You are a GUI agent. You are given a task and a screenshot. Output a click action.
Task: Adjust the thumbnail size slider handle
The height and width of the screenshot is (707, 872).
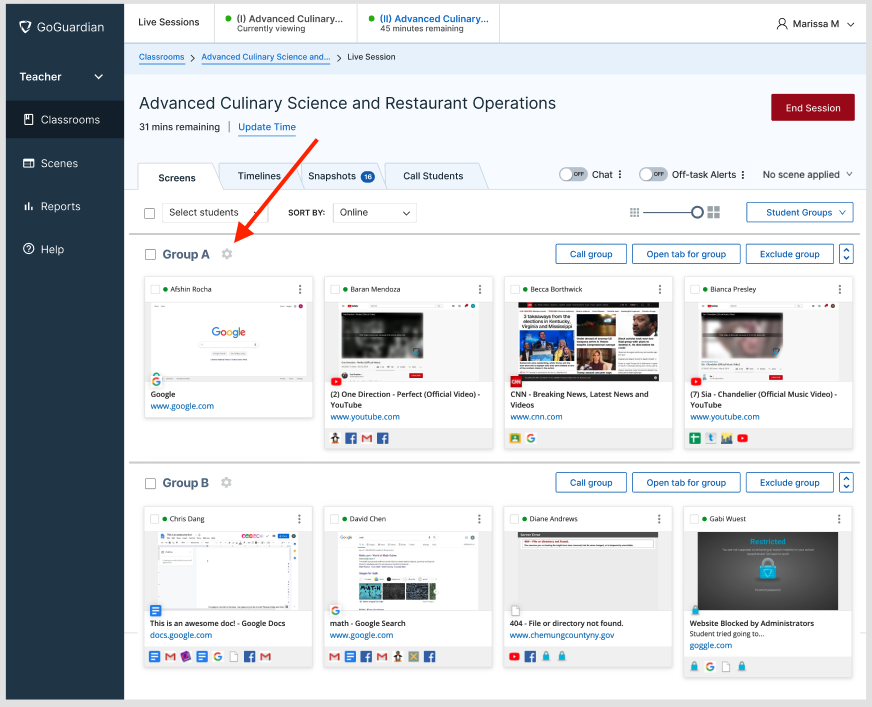697,212
